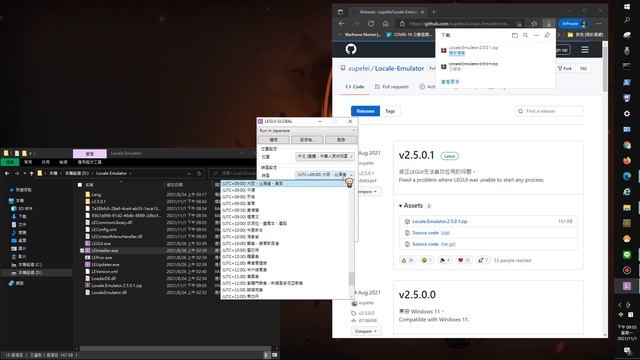Go back in File Explorer
Image resolution: width=640 pixels, height=360 pixels.
[x=7, y=173]
